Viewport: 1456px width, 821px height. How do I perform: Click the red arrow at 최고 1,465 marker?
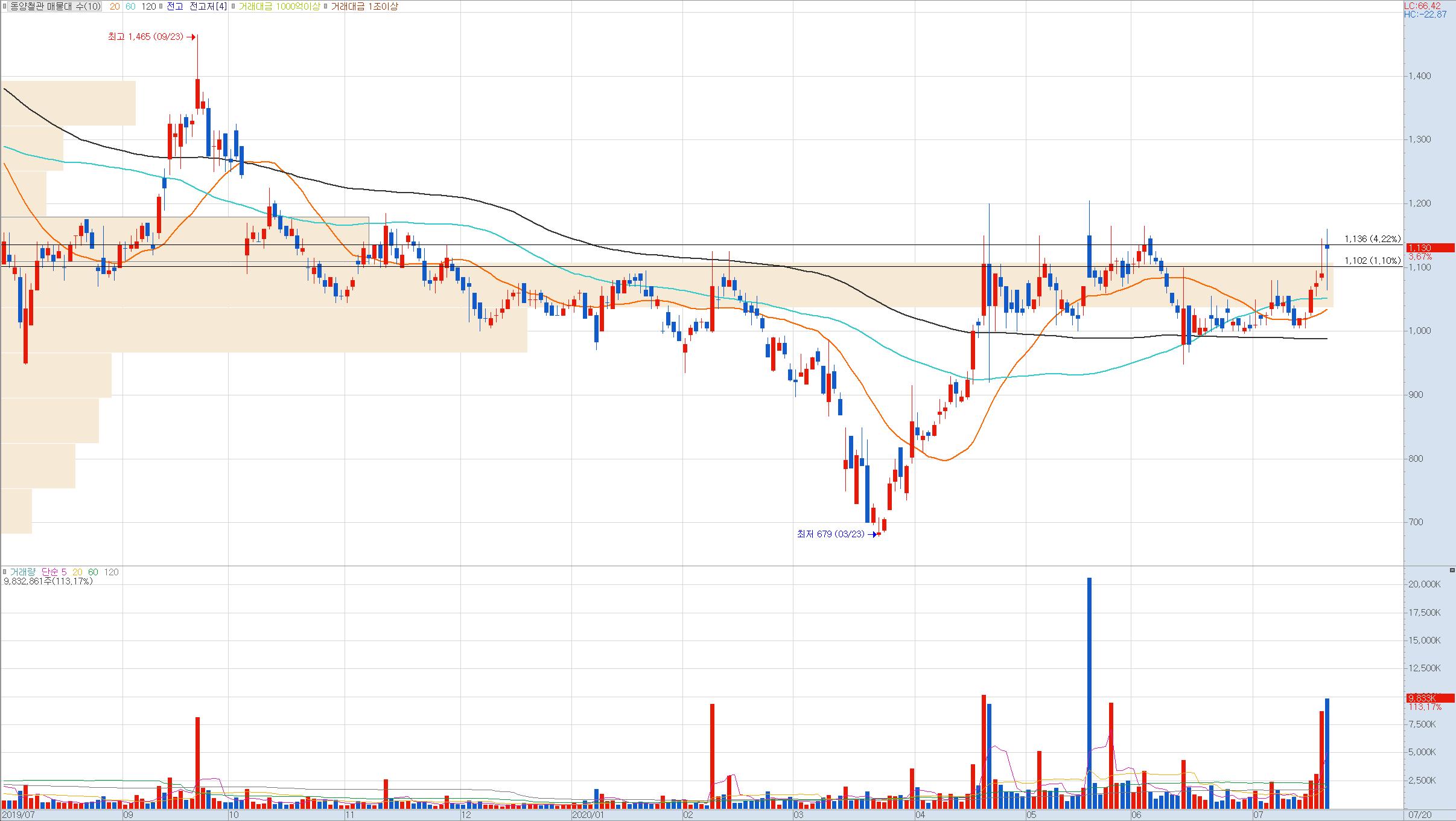click(192, 37)
